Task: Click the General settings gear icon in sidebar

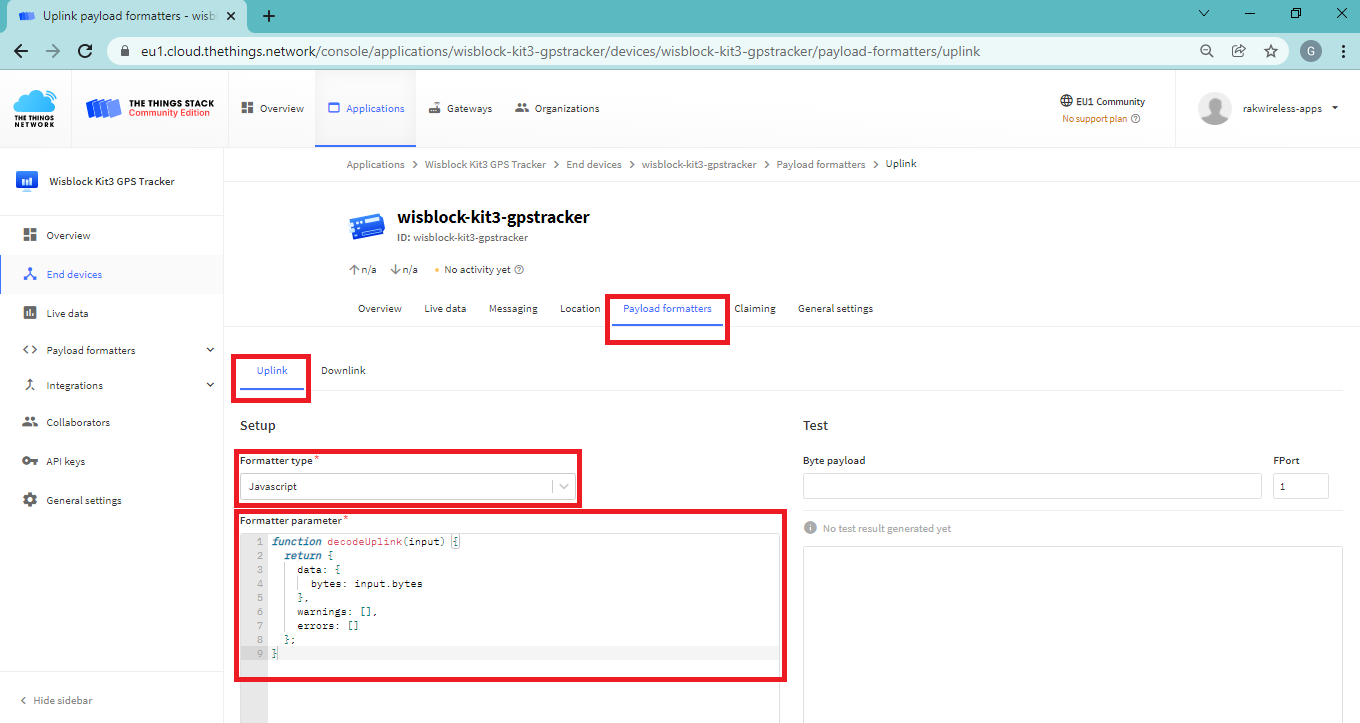Action: (29, 500)
